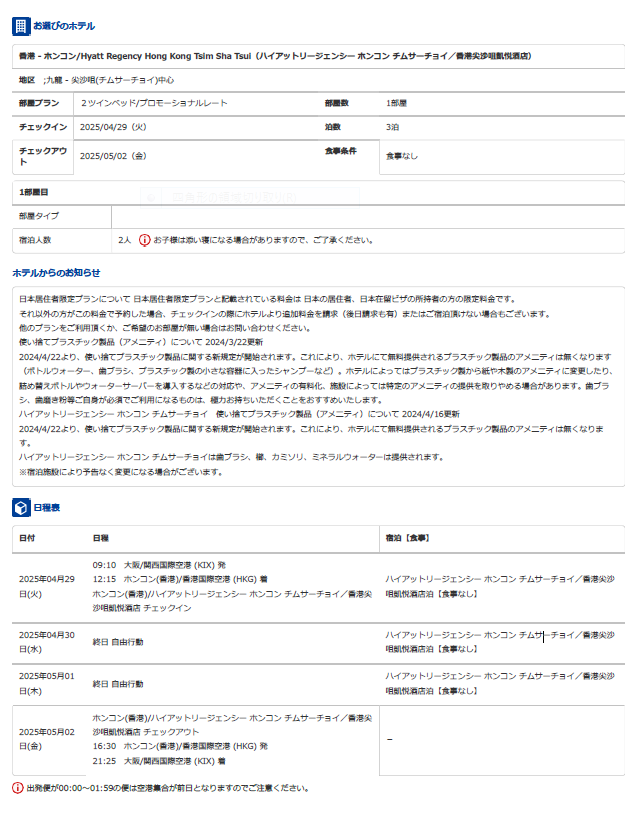This screenshot has height=823, width=639.
Task: Click the ホテルからのお知らせ heading
Action: pyautogui.click(x=56, y=273)
